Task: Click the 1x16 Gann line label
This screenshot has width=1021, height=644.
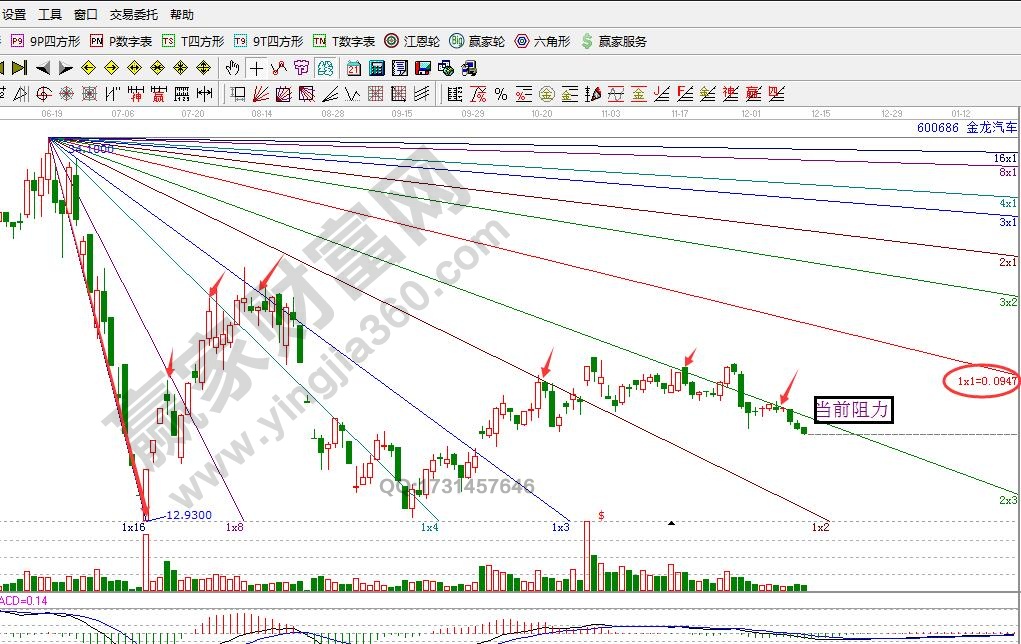Action: coord(133,527)
